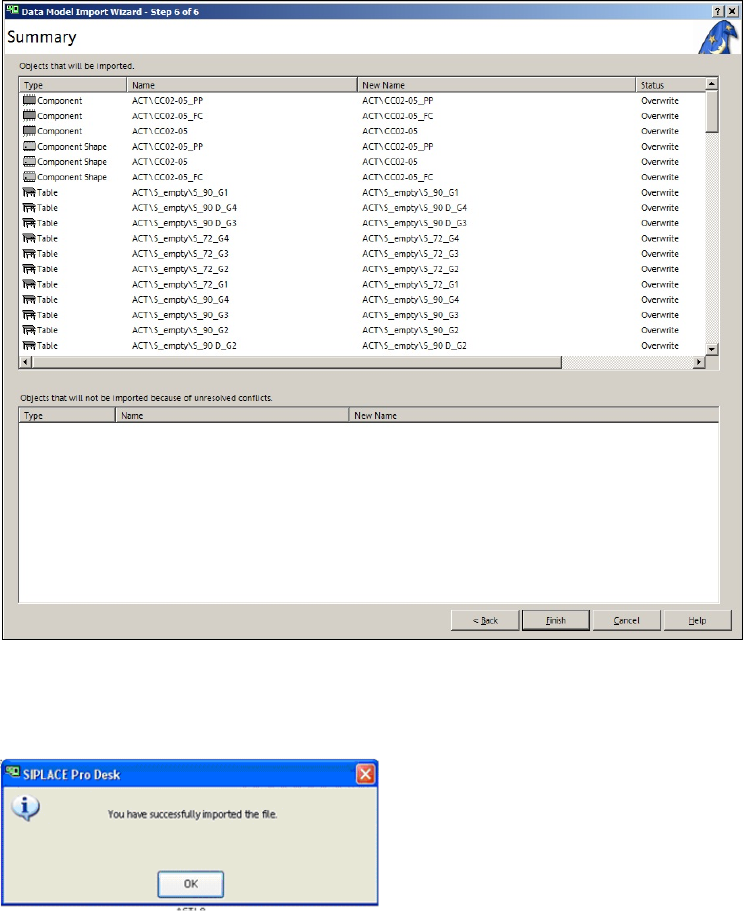Click the Table icon in the S_90_G4 row
The image size is (743, 912).
[29, 299]
